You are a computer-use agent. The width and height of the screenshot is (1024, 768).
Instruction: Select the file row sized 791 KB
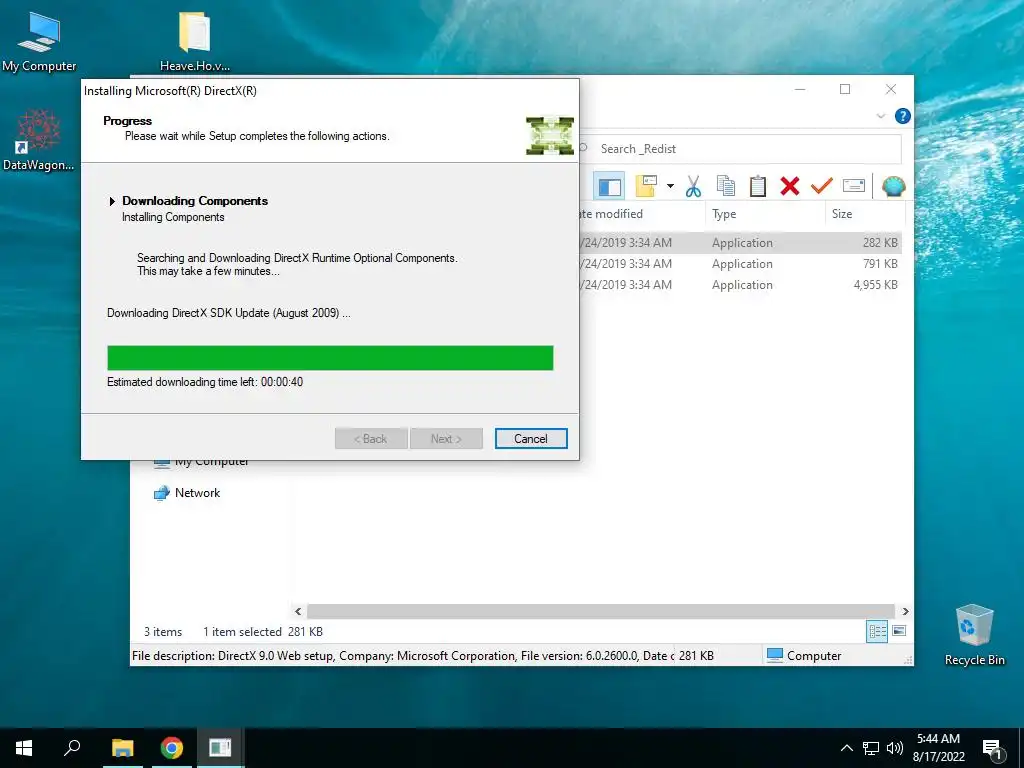(741, 264)
